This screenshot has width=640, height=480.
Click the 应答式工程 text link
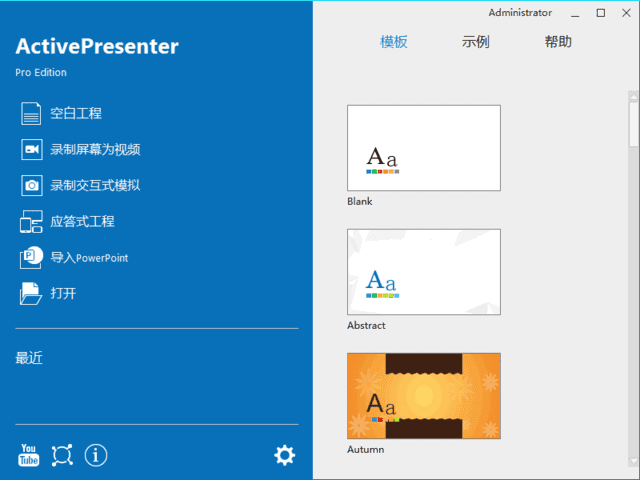pos(82,221)
